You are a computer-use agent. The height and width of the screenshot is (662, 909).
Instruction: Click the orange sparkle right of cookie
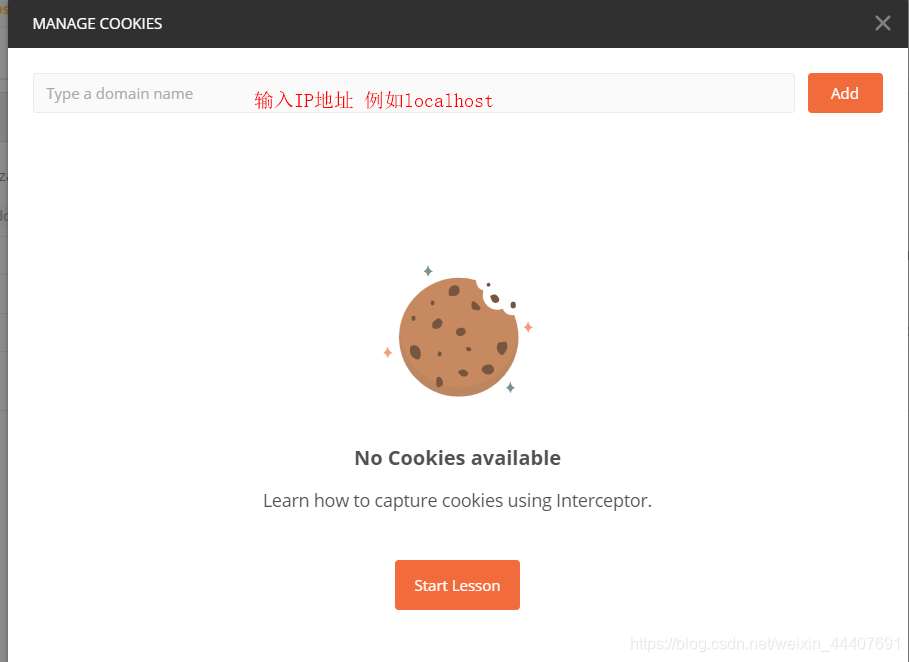[x=528, y=327]
